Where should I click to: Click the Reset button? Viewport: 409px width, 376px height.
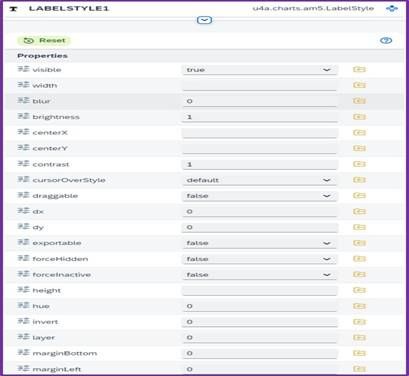44,40
